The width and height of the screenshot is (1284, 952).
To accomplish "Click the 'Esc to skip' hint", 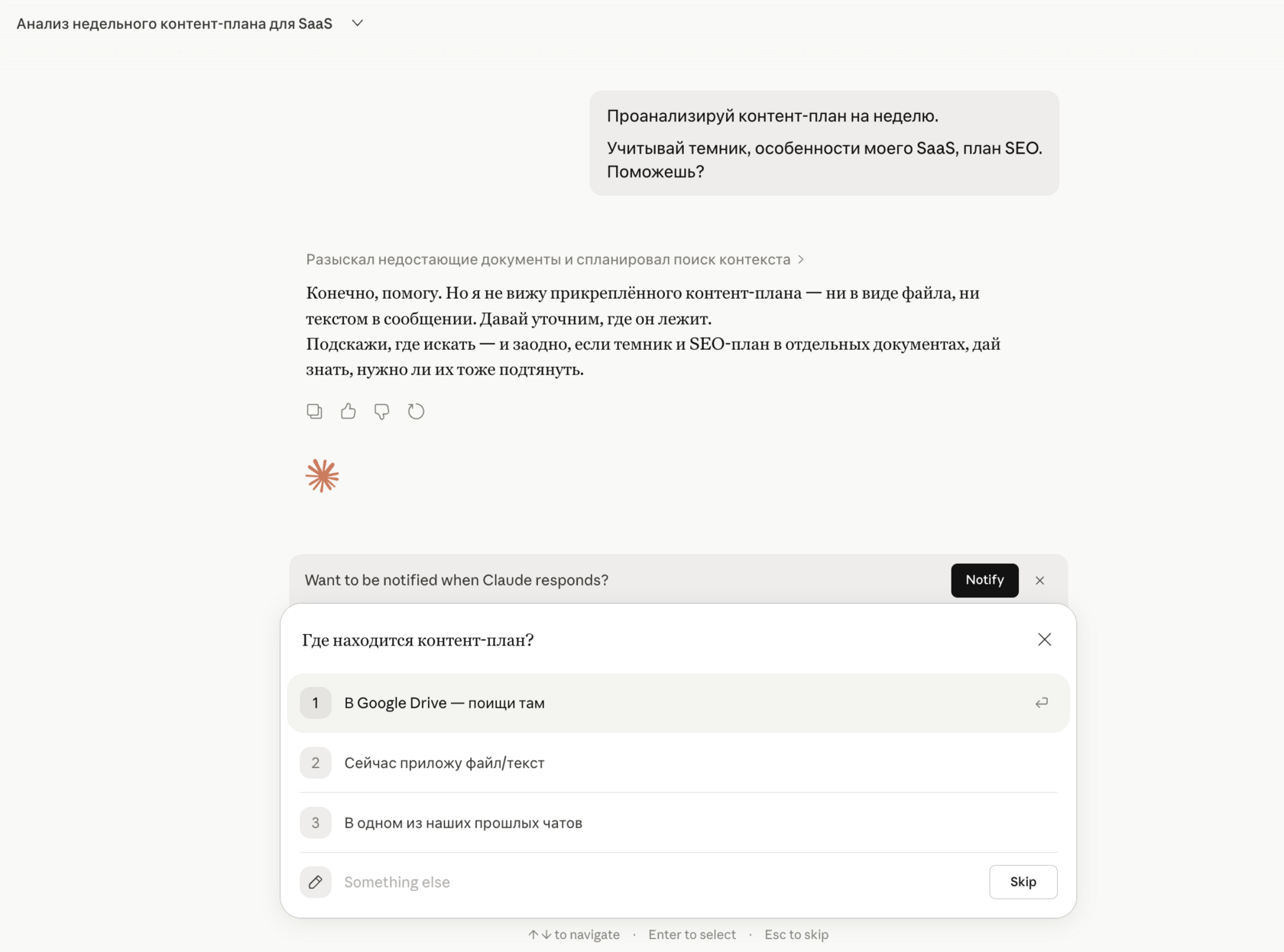I will pos(796,934).
